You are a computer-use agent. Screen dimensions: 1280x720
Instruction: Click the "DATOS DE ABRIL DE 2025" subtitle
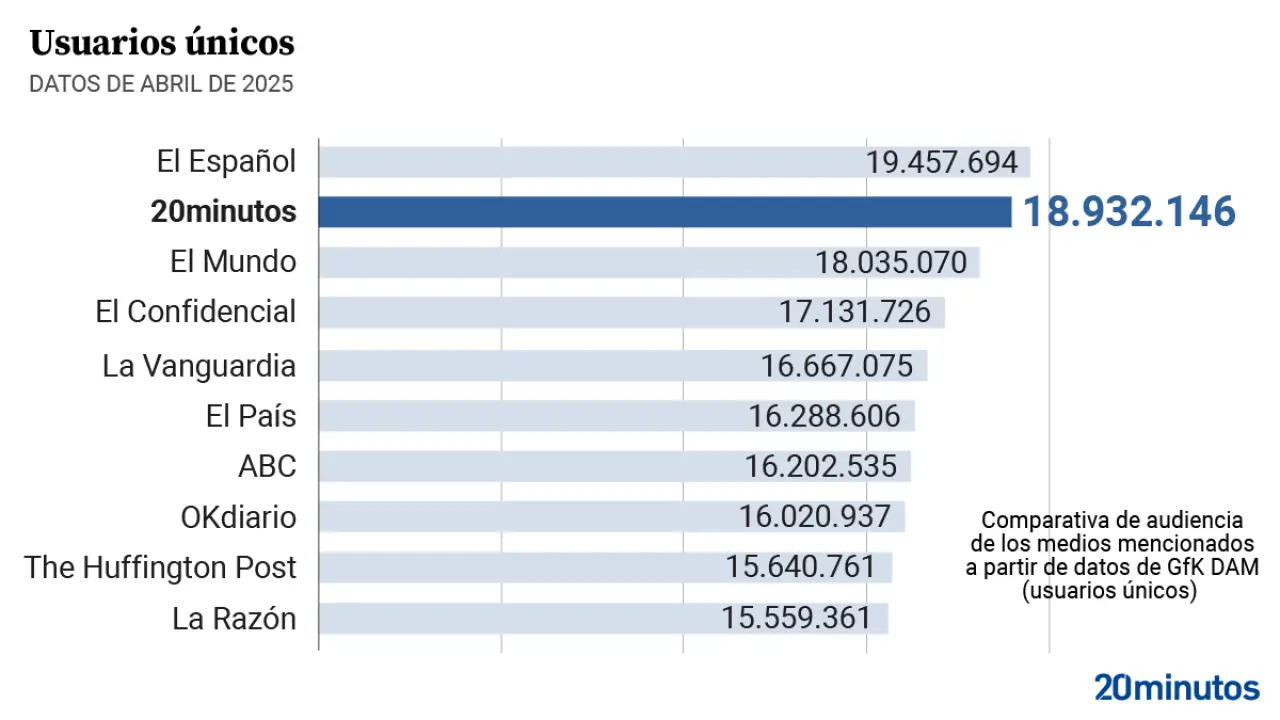[x=161, y=84]
